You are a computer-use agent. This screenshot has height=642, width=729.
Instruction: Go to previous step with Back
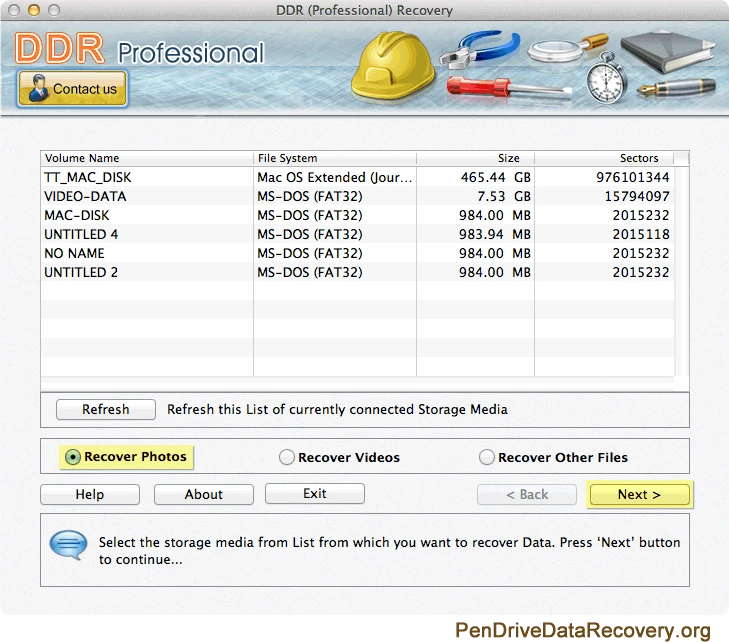click(x=527, y=494)
